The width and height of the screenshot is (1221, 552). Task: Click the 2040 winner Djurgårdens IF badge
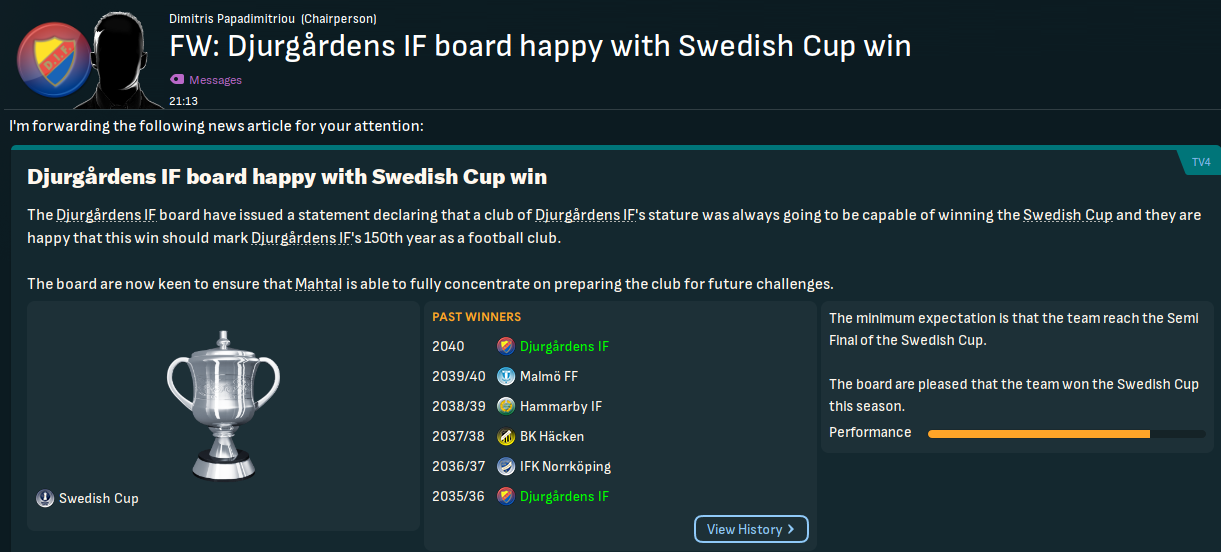pyautogui.click(x=506, y=346)
